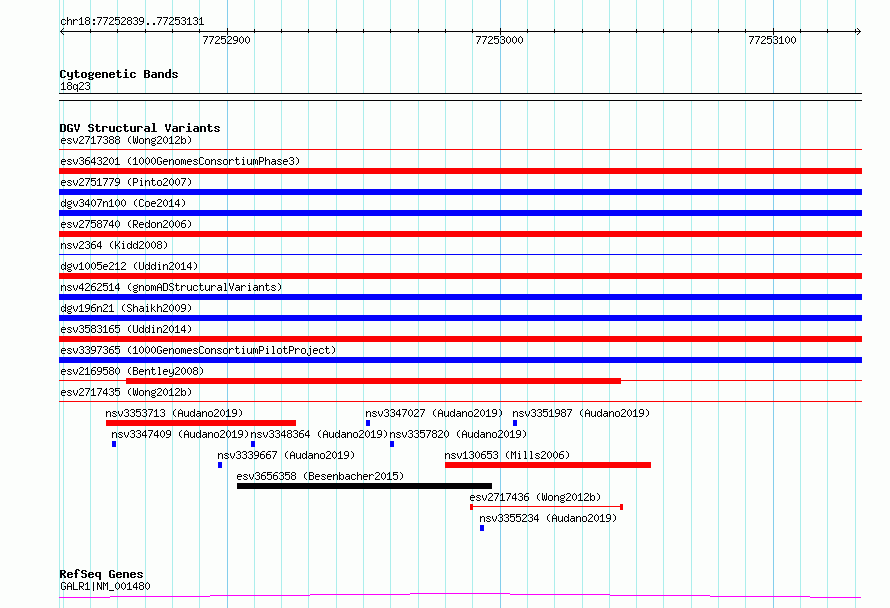Image resolution: width=890 pixels, height=608 pixels.
Task: Select the esv2758740 (Redon2006) label
Action: (126, 224)
